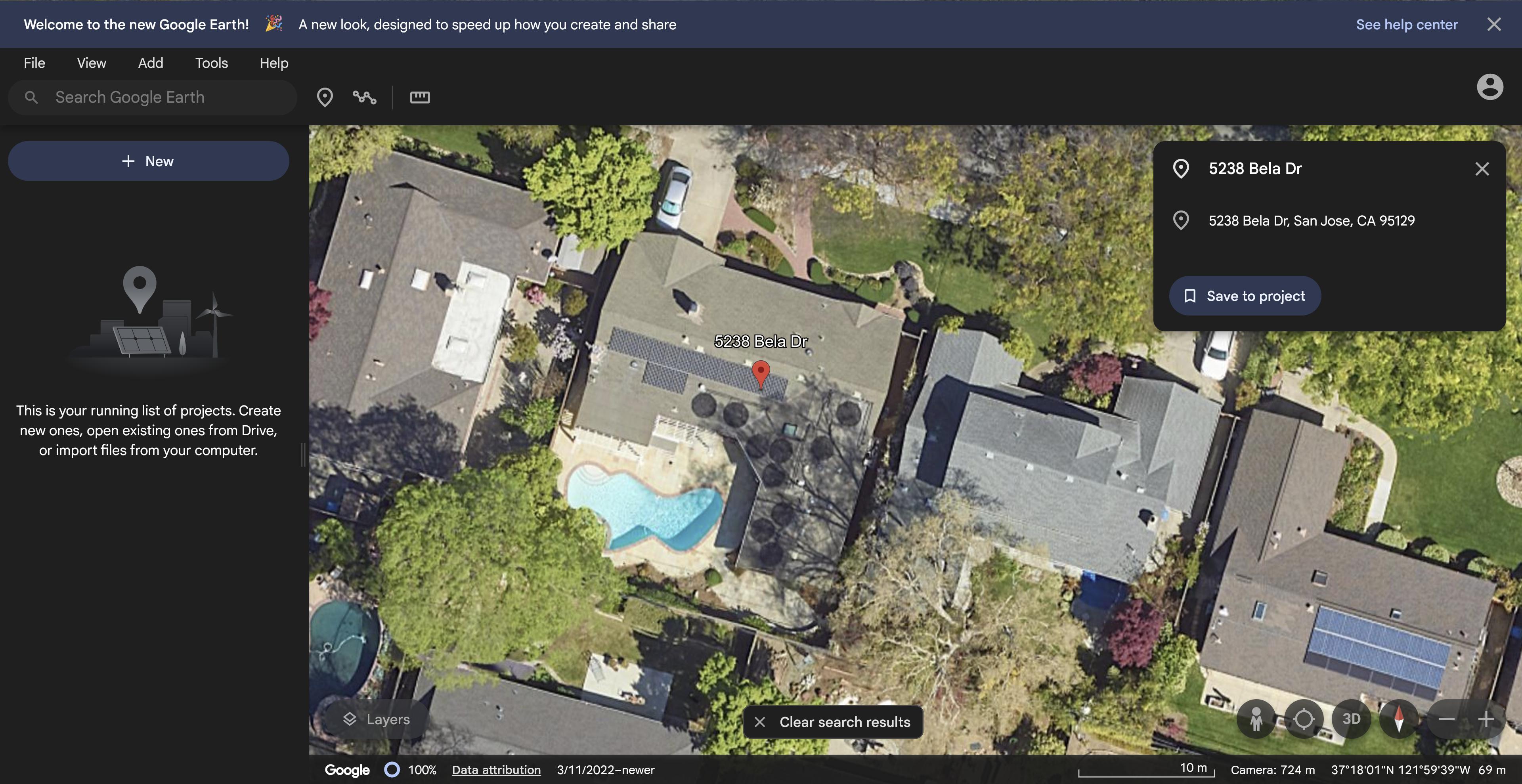Click the sidebar collapse handle
The height and width of the screenshot is (784, 1522).
pyautogui.click(x=303, y=454)
